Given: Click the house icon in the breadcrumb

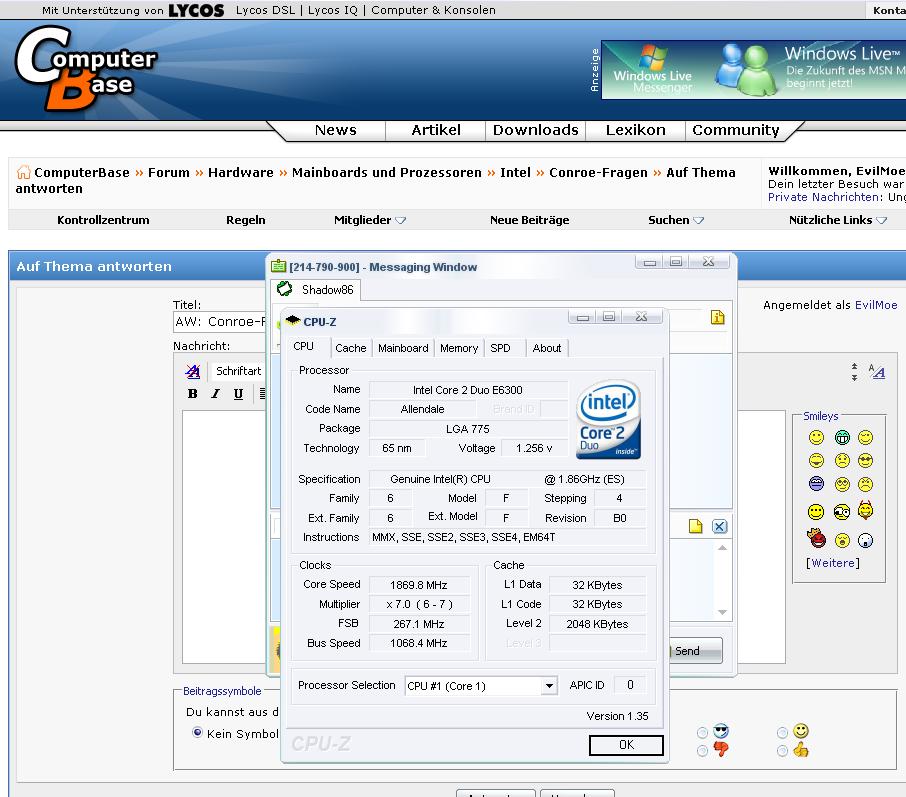Looking at the screenshot, I should pos(23,172).
